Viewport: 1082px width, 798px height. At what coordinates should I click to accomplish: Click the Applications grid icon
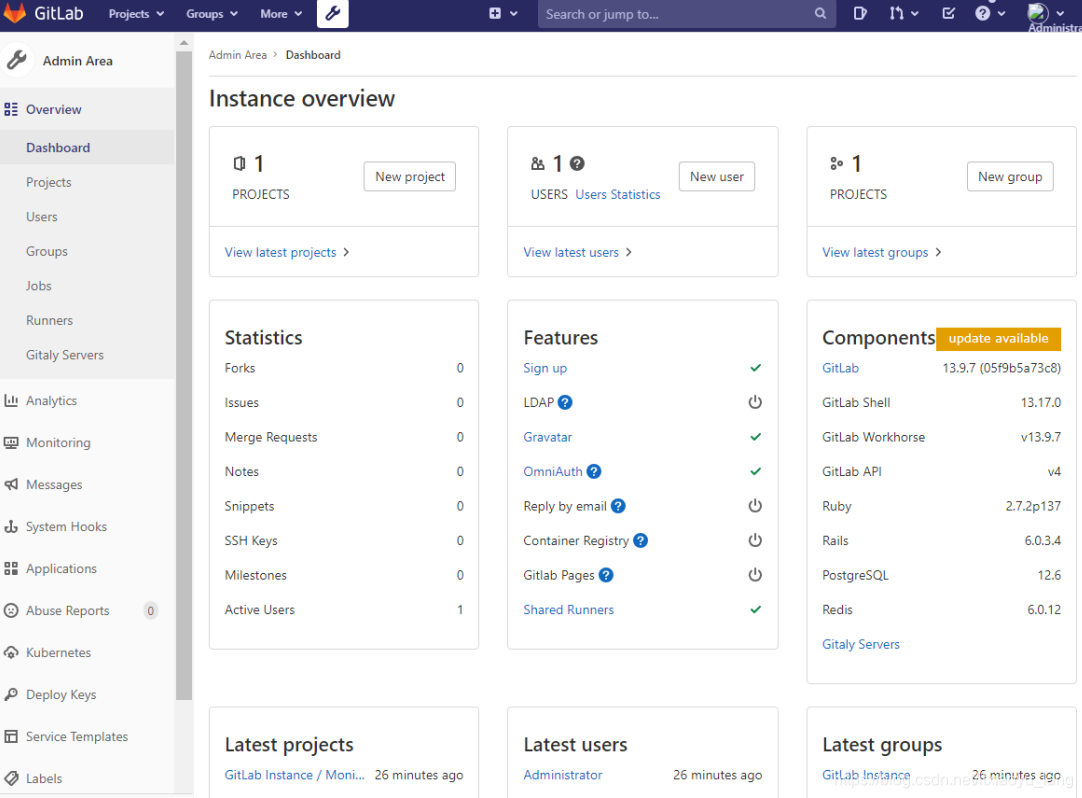tap(11, 569)
